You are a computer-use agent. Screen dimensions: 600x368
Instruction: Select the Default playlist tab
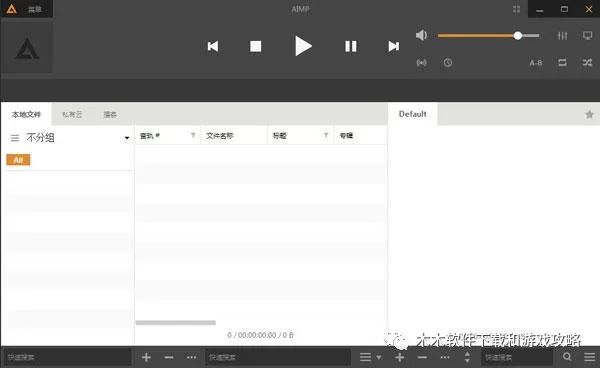point(412,114)
